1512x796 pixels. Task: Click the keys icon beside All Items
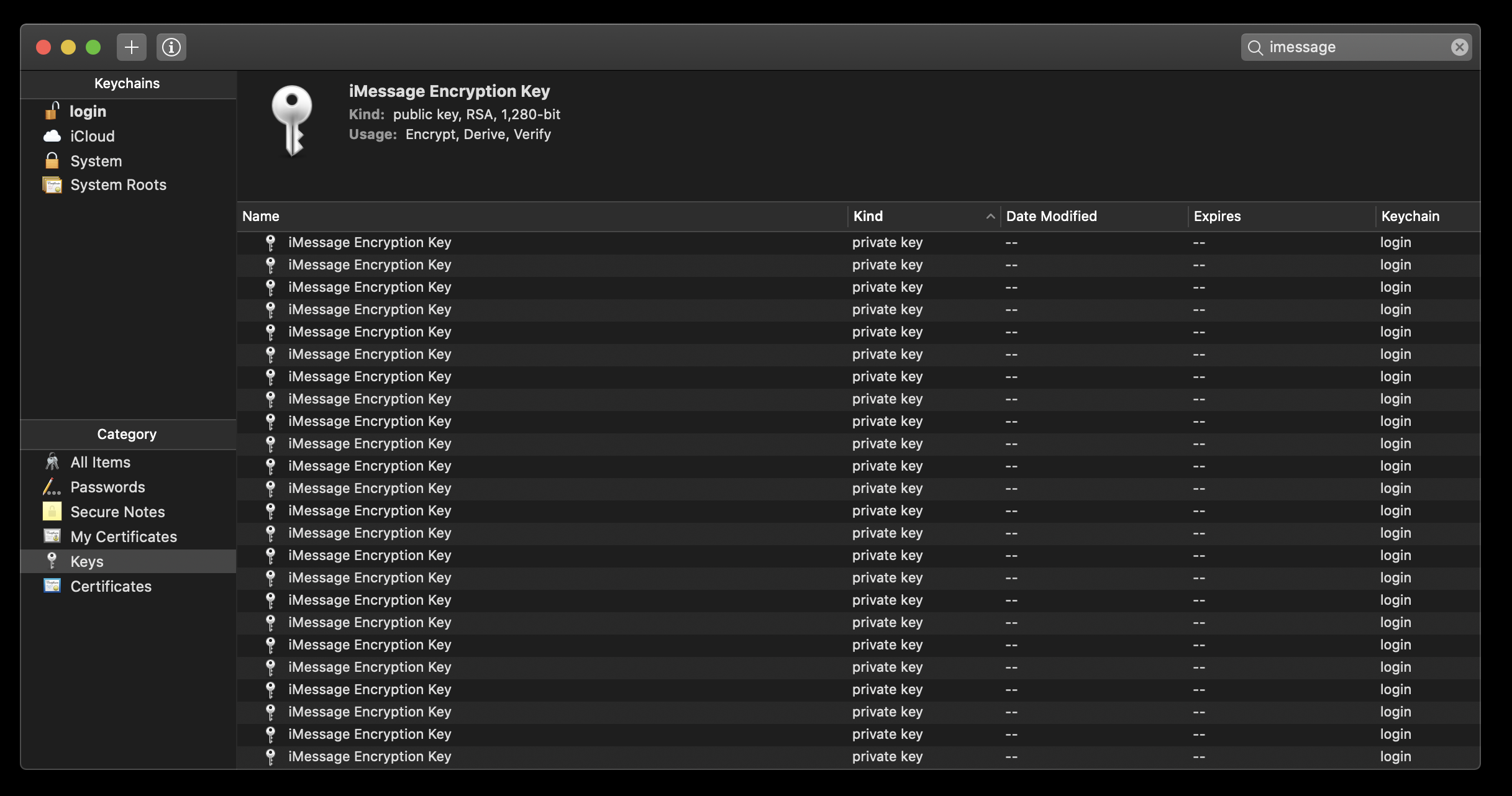pyautogui.click(x=52, y=461)
